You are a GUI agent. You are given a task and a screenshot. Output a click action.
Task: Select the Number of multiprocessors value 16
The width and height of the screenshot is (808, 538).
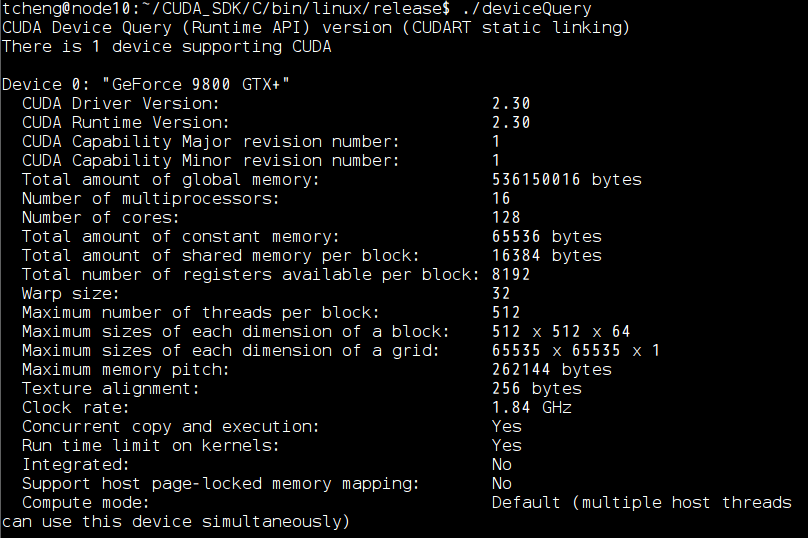[x=501, y=199]
